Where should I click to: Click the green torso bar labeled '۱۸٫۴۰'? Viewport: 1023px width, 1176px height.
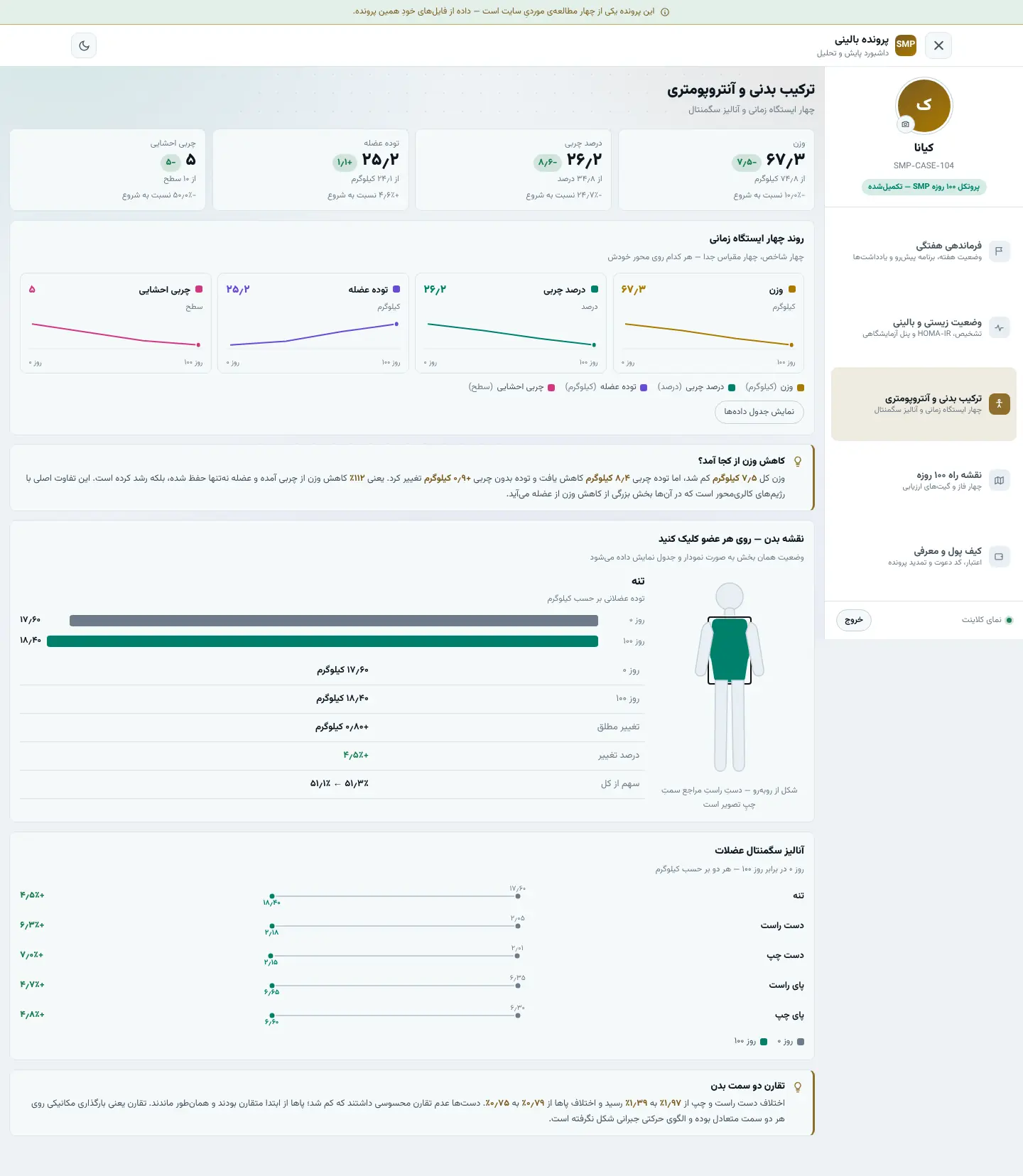click(x=323, y=641)
